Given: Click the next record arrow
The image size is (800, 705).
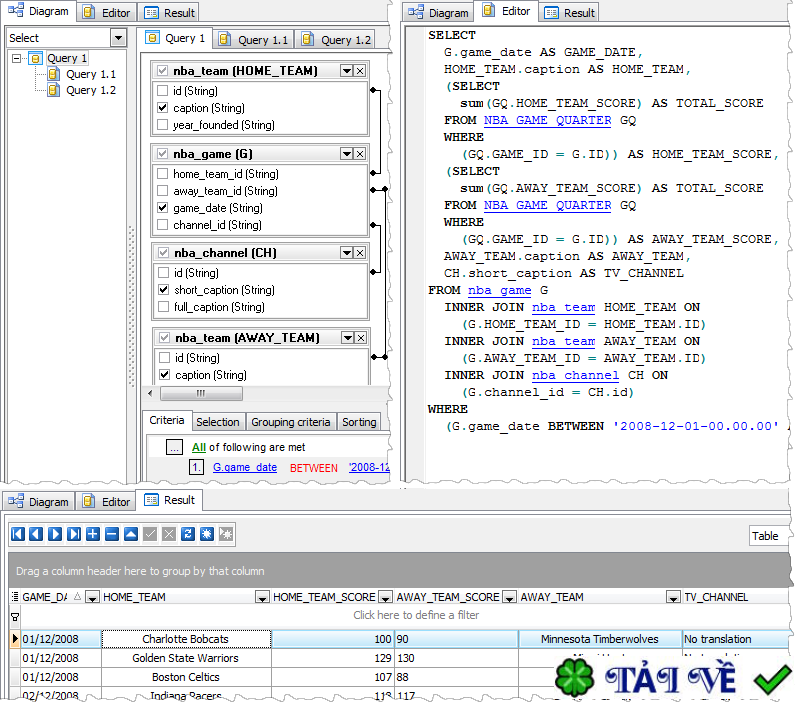Looking at the screenshot, I should pos(54,534).
